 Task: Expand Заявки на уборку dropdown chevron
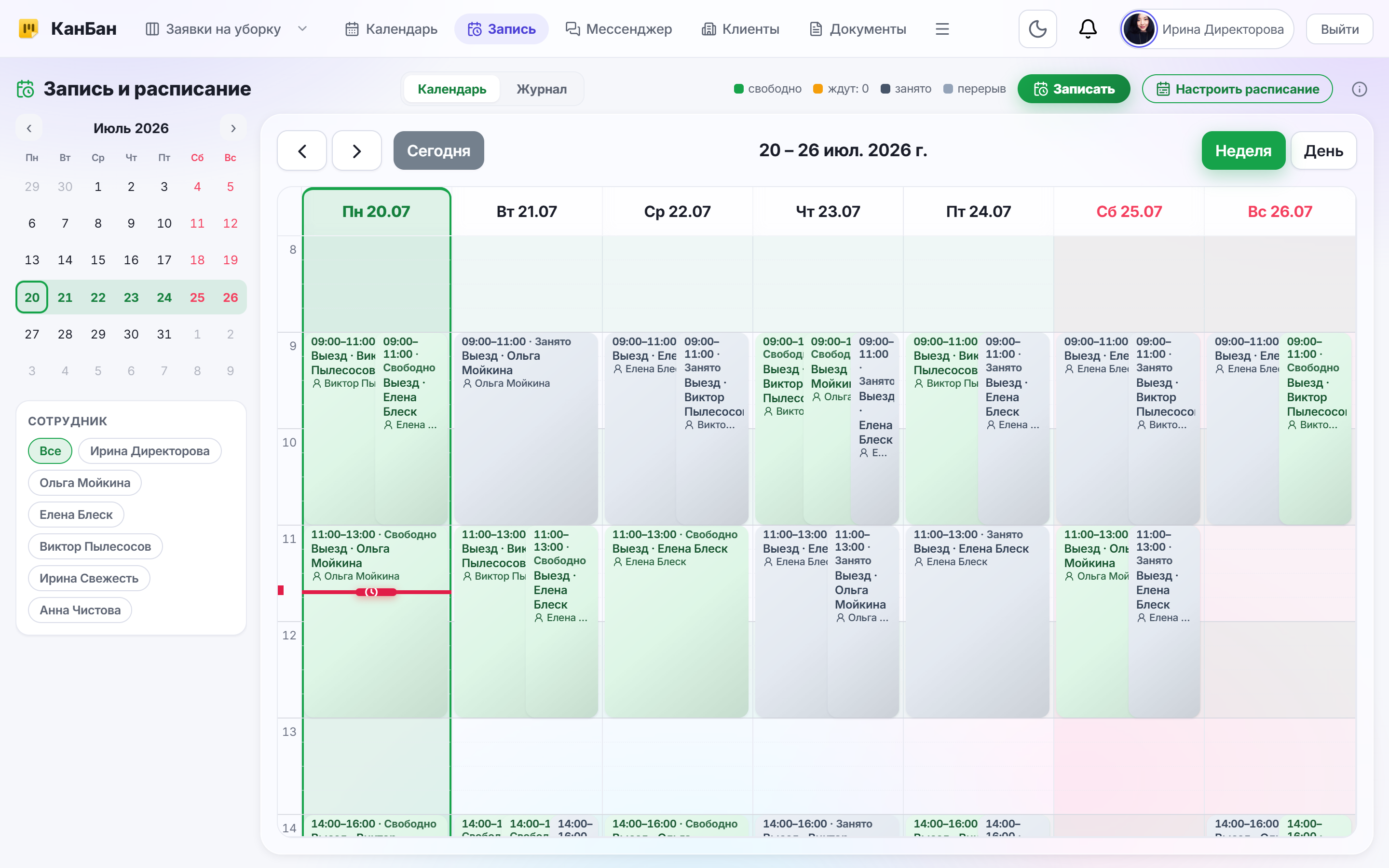coord(302,29)
